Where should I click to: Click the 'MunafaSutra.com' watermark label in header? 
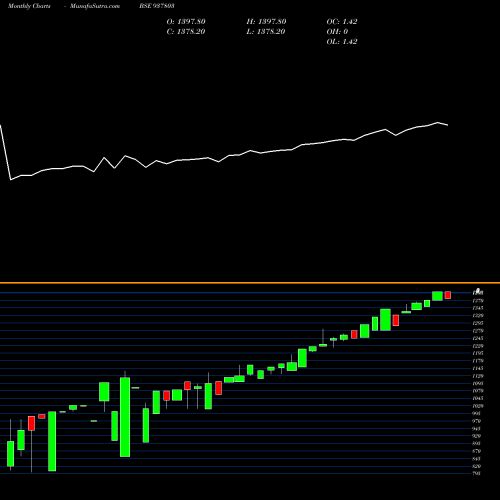pyautogui.click(x=95, y=6)
